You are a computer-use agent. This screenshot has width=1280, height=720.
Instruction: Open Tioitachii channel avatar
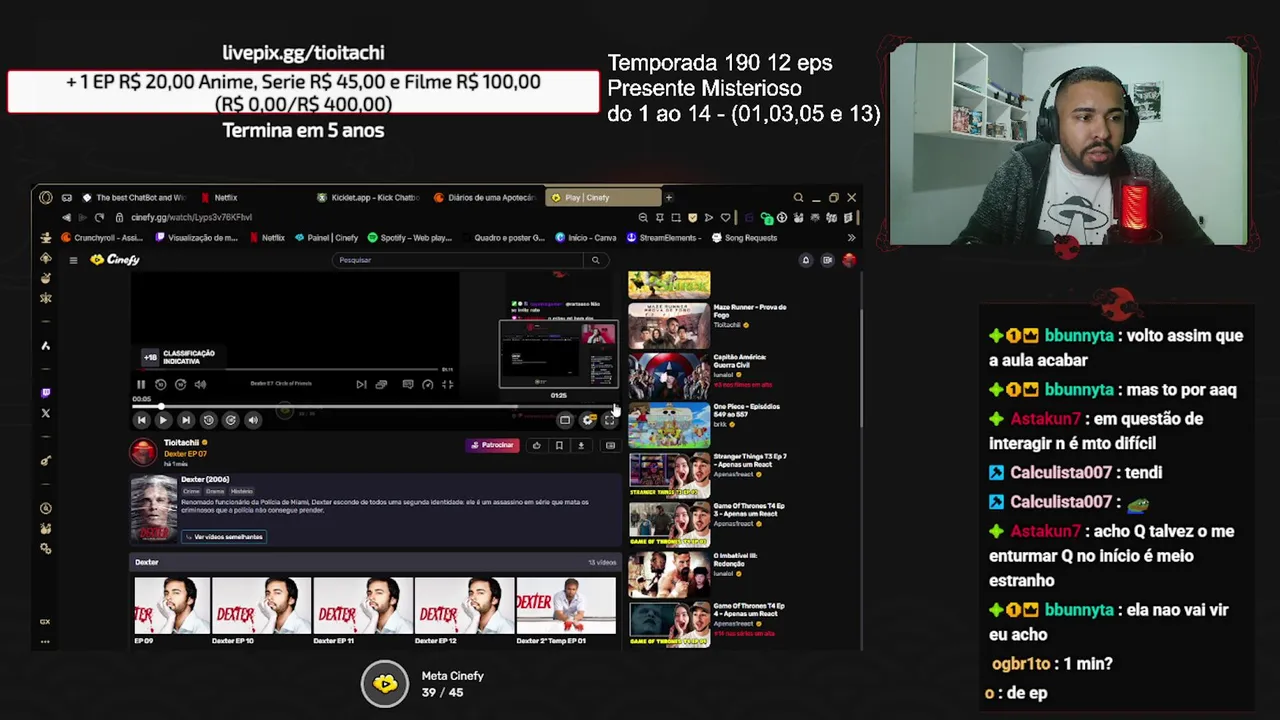pyautogui.click(x=144, y=452)
